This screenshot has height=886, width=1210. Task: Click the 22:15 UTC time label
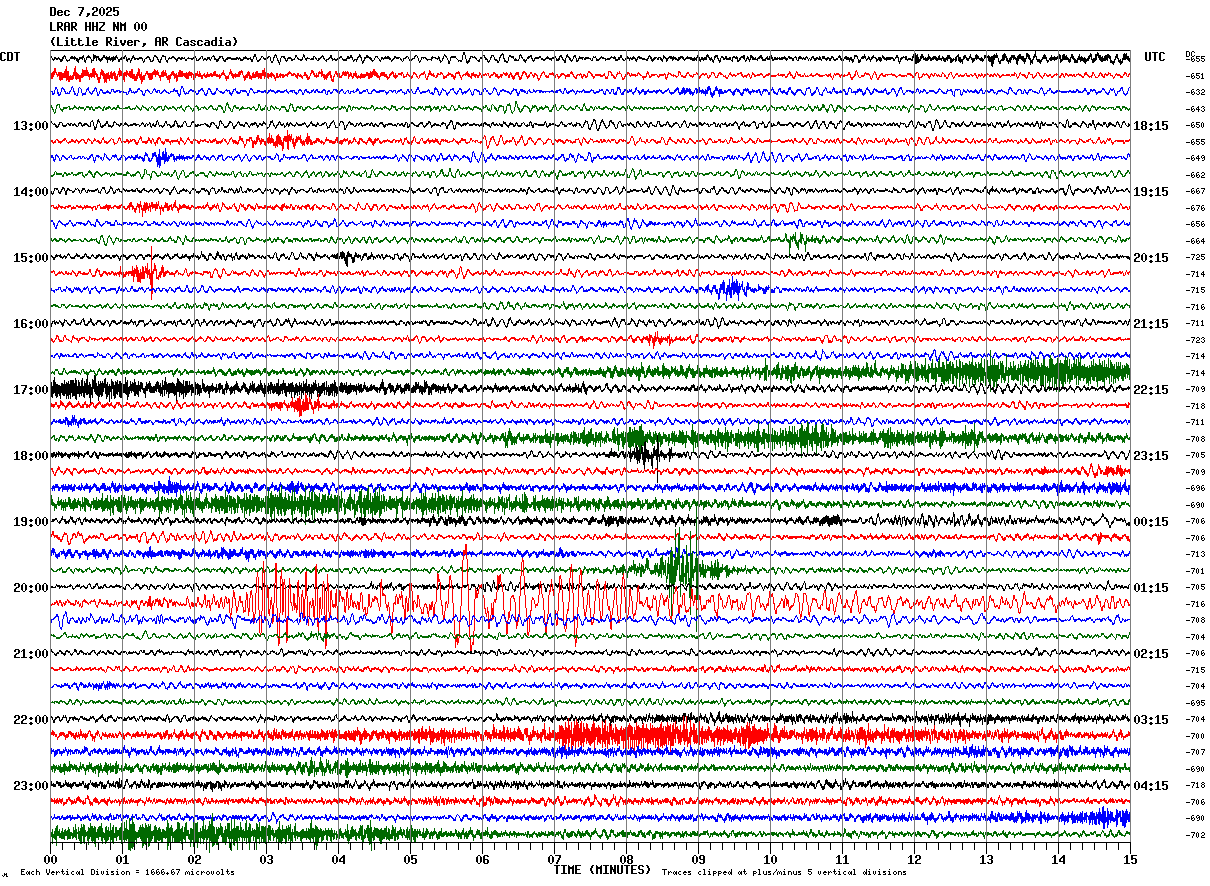(x=1151, y=390)
